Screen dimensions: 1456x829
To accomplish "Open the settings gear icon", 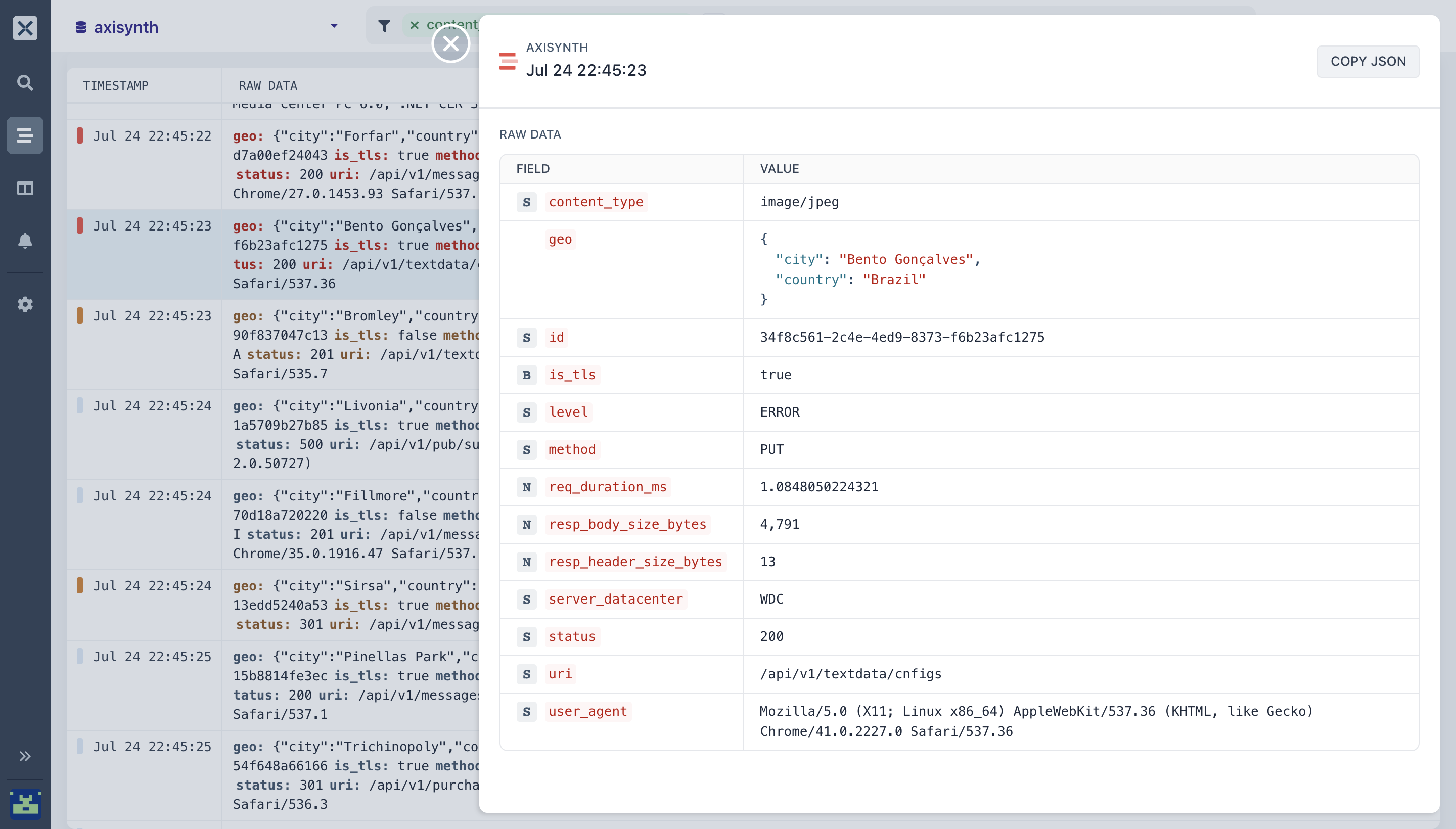I will pos(25,304).
